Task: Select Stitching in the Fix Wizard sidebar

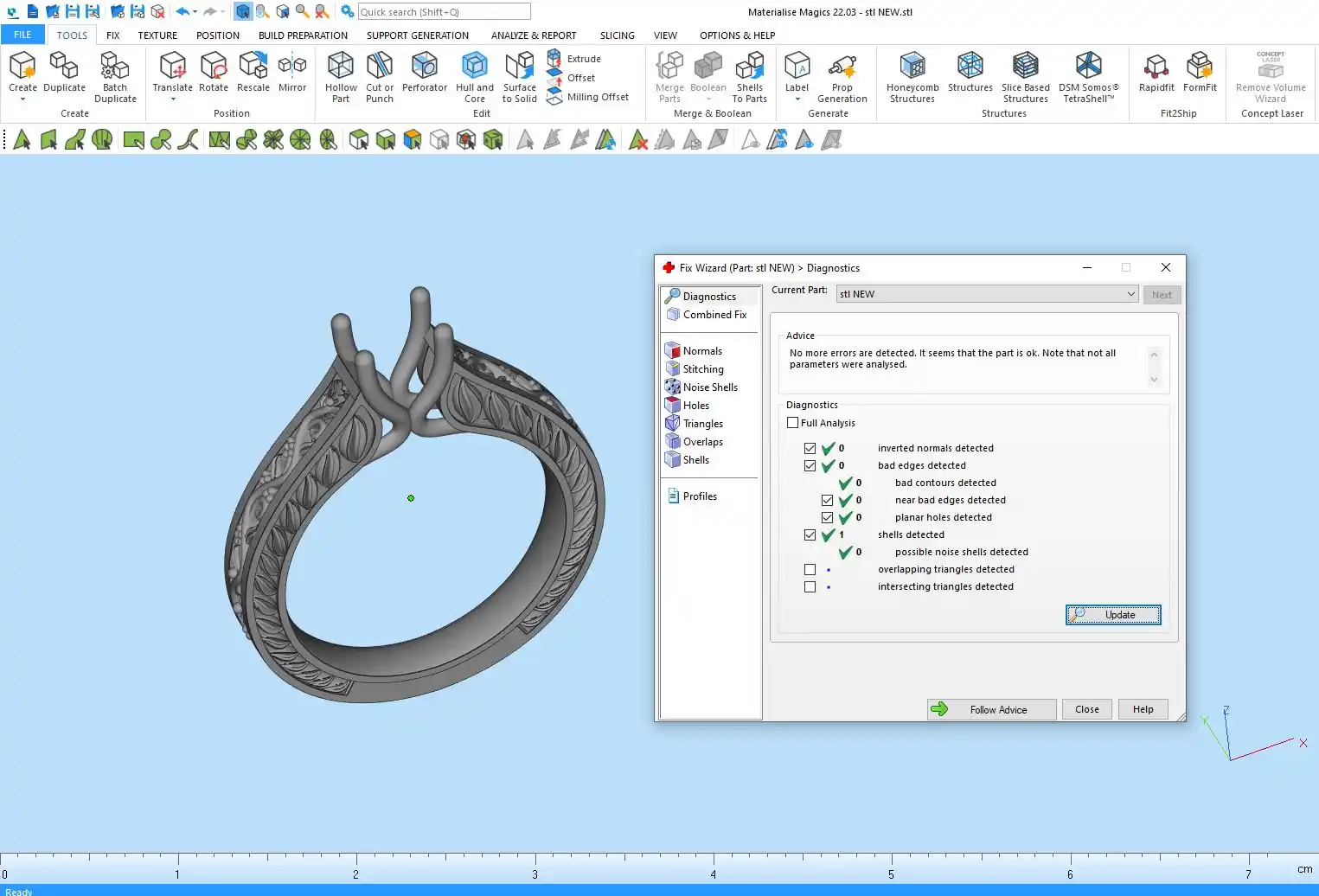Action: (702, 369)
